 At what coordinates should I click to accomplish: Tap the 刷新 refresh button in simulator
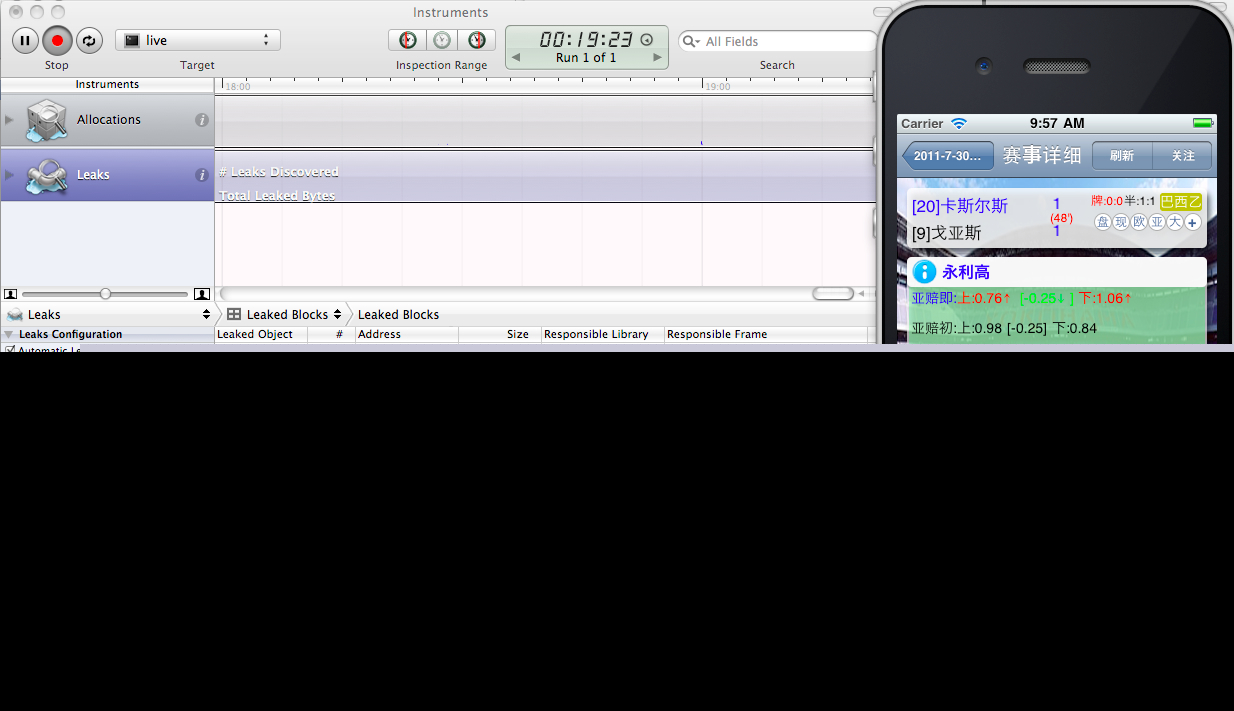click(1122, 156)
